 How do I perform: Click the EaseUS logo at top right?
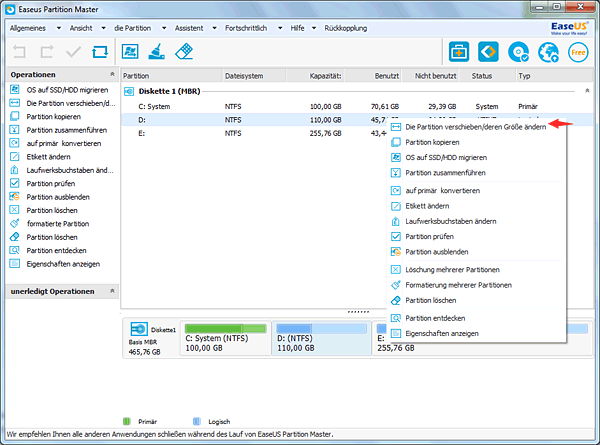(x=569, y=28)
